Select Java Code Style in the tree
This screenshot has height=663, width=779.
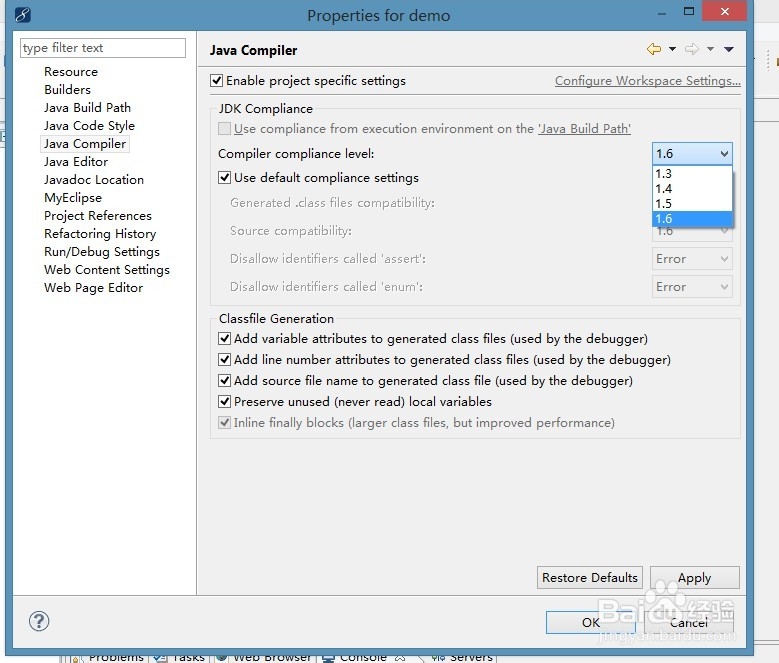tap(89, 126)
